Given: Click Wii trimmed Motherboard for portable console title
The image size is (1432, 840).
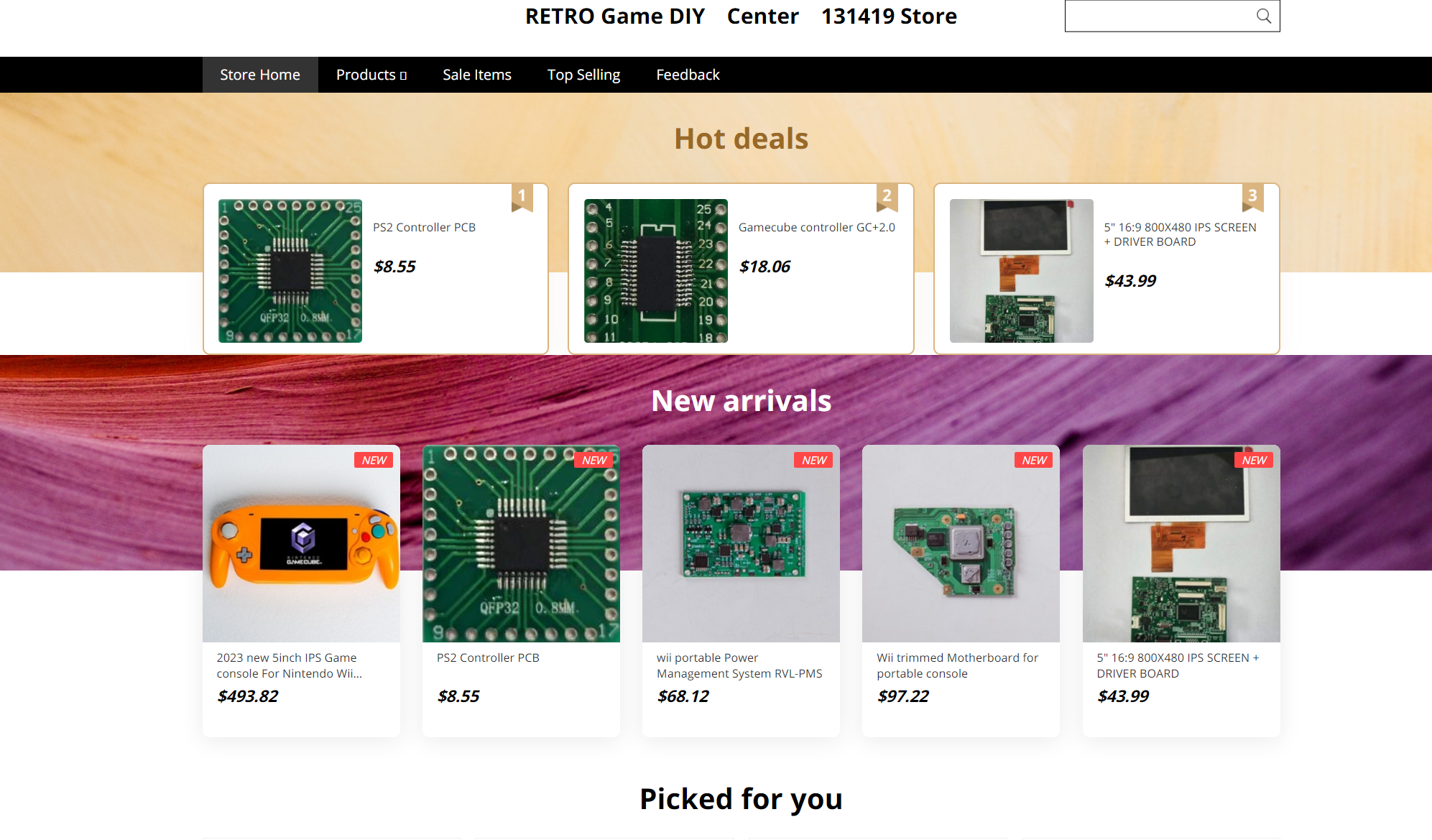Looking at the screenshot, I should 957,665.
